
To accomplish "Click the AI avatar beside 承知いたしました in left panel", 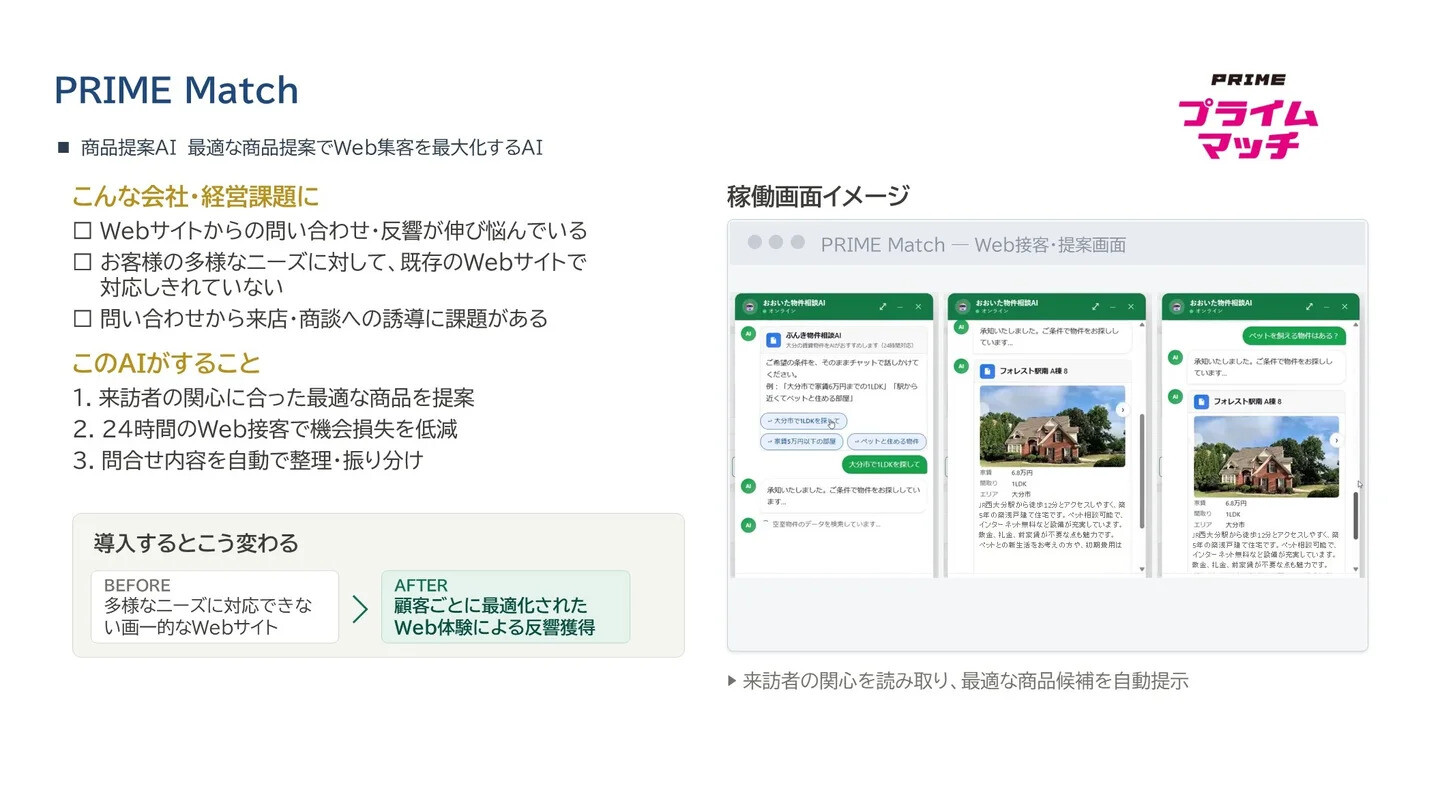I will pos(748,486).
